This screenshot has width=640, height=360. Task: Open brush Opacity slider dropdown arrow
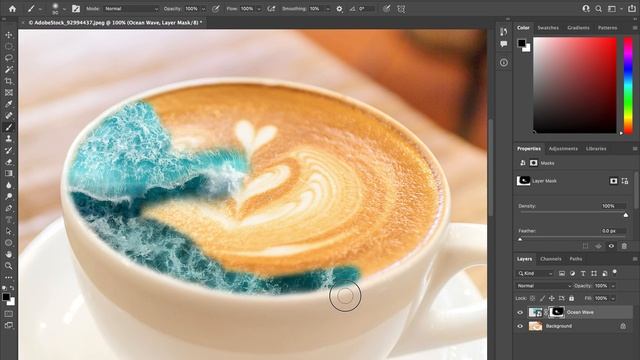click(203, 9)
